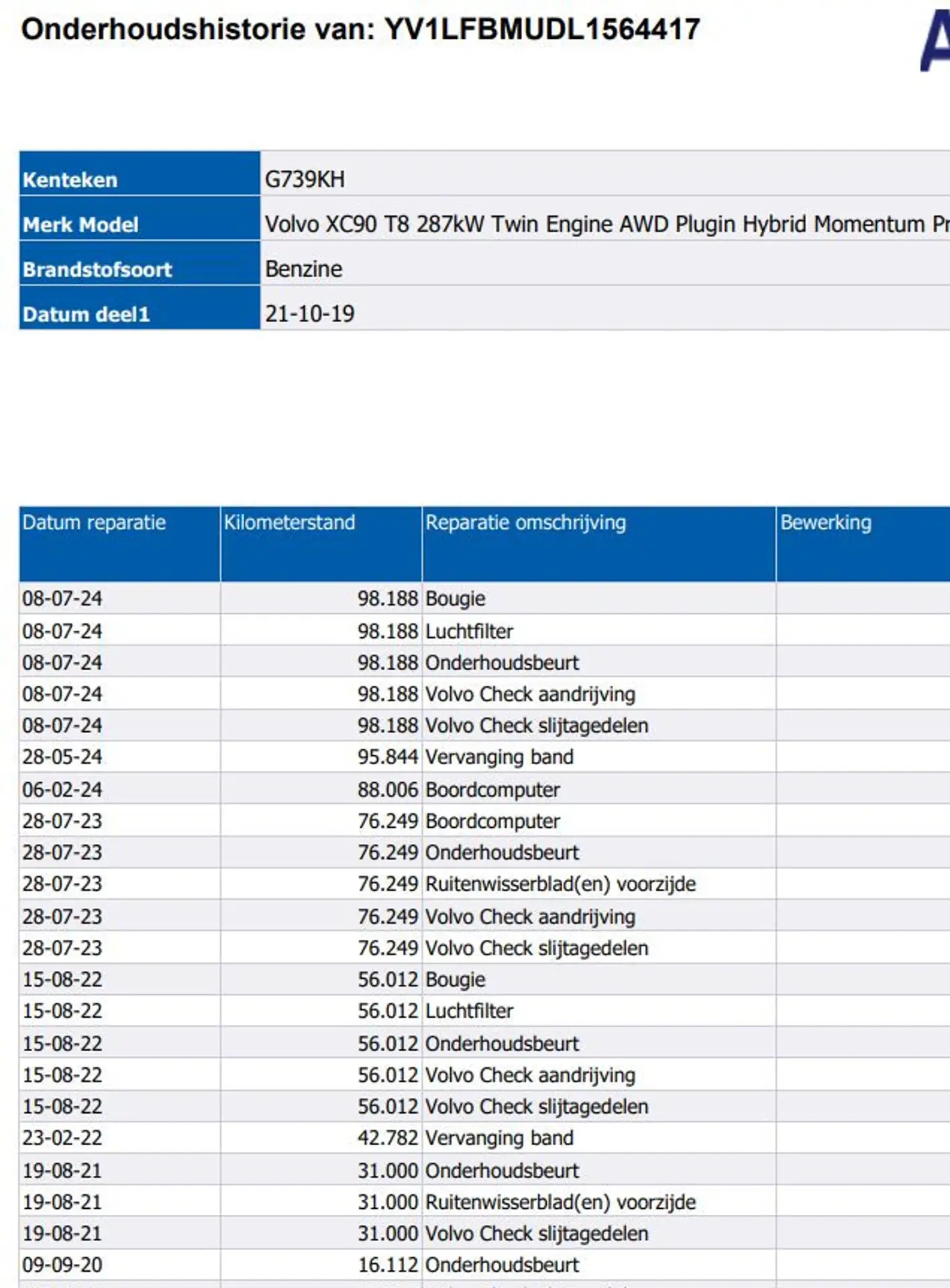This screenshot has width=950, height=1288.
Task: Select the title Onderhoudshistorie van: YV1LFBMUDL1564417
Action: pyautogui.click(x=360, y=29)
